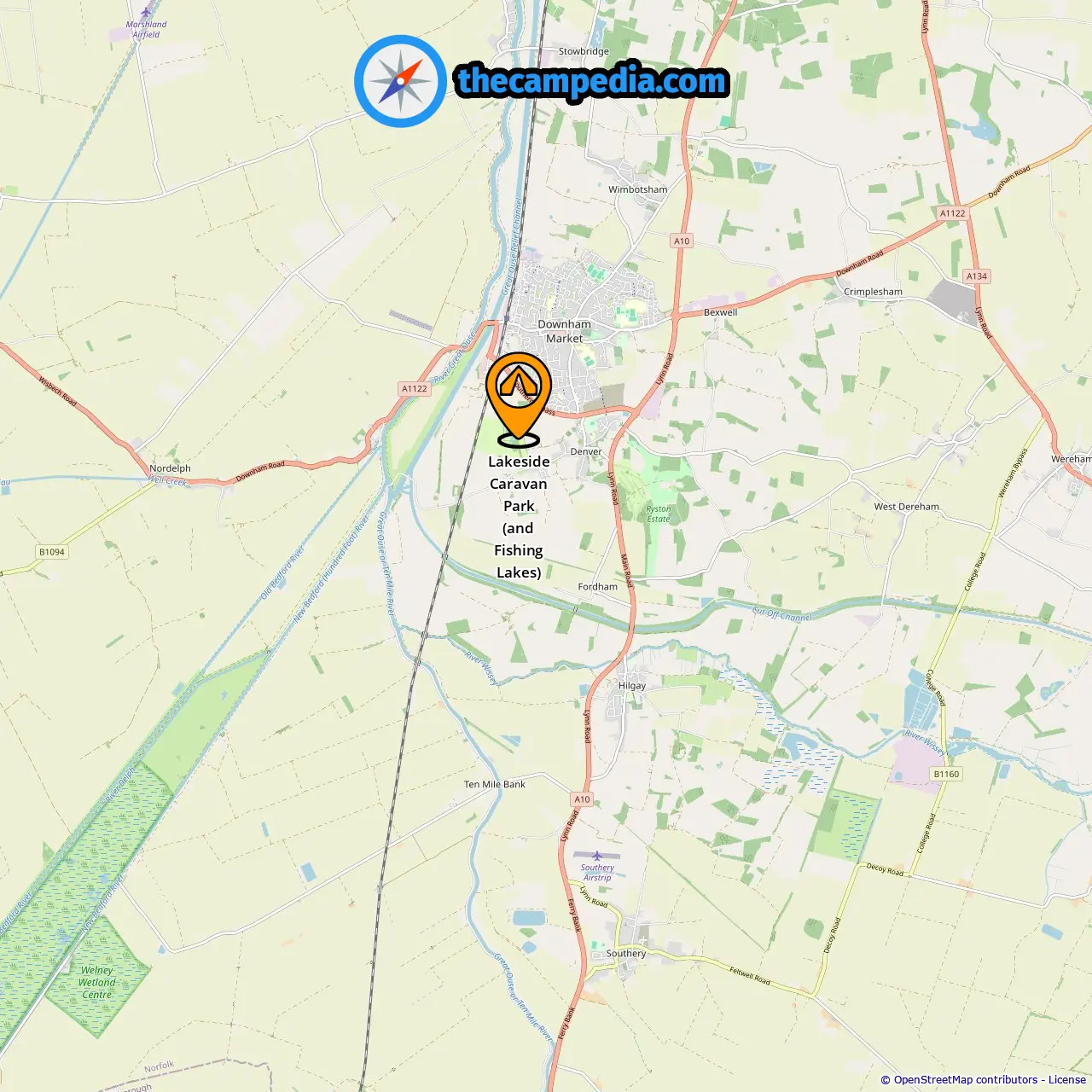Click the Downham Market town label
Screen dimensions: 1092x1092
564,331
